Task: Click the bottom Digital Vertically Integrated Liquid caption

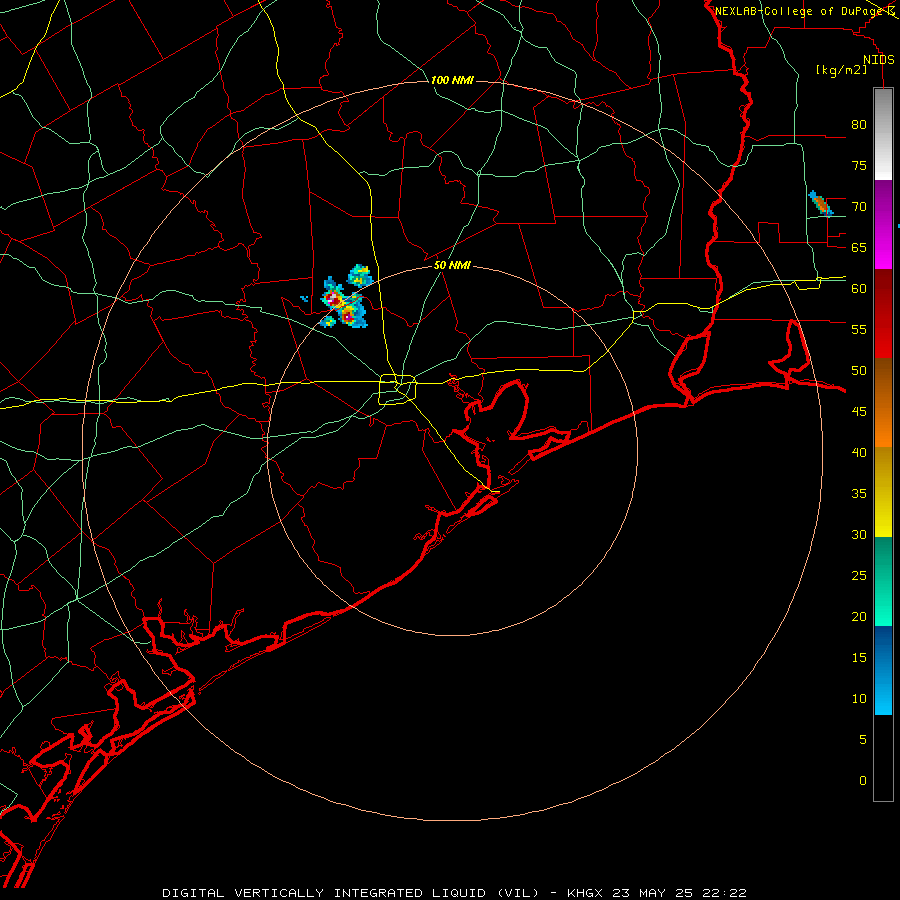Action: tap(454, 893)
